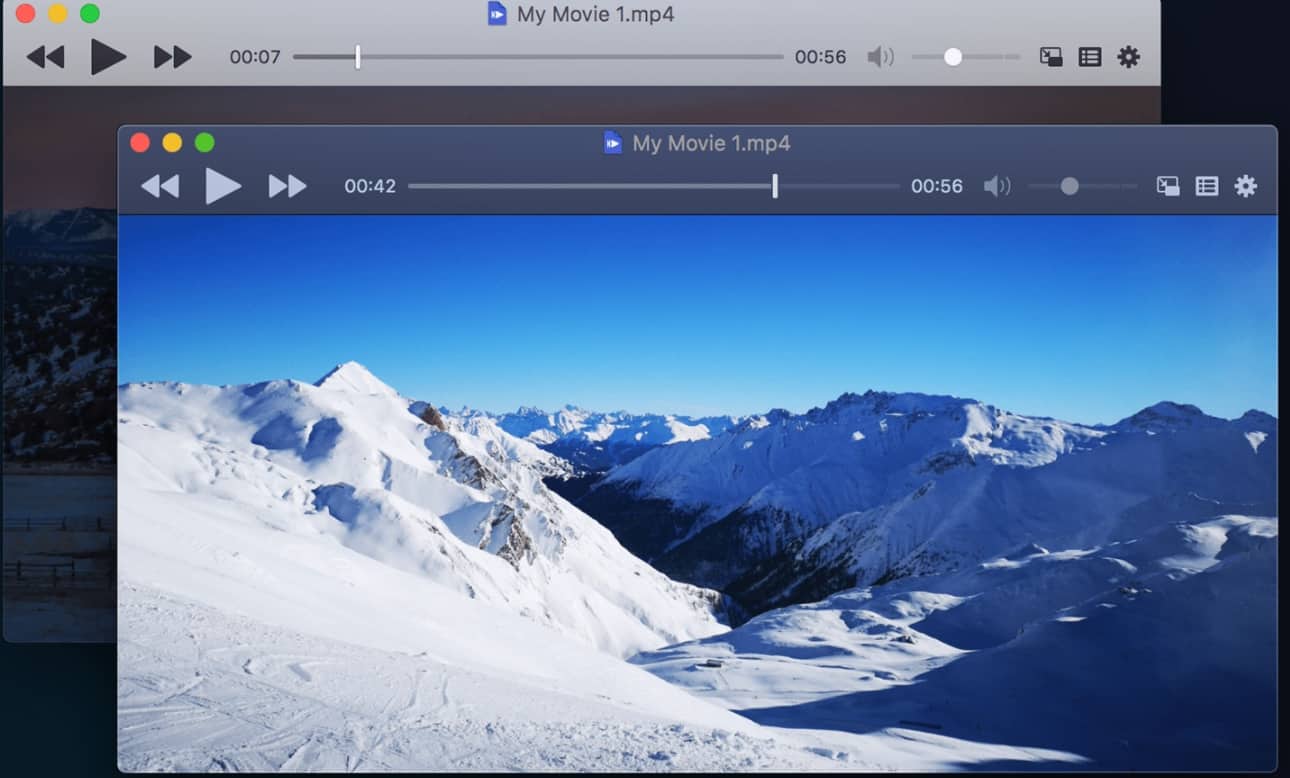Open settings gear in back window
The height and width of the screenshot is (778, 1290).
1129,57
